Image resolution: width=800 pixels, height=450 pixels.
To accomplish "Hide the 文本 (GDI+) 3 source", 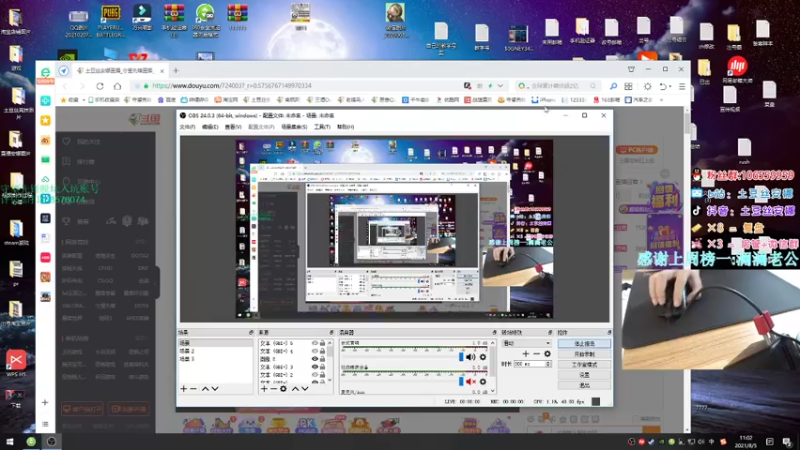I will 315,367.
